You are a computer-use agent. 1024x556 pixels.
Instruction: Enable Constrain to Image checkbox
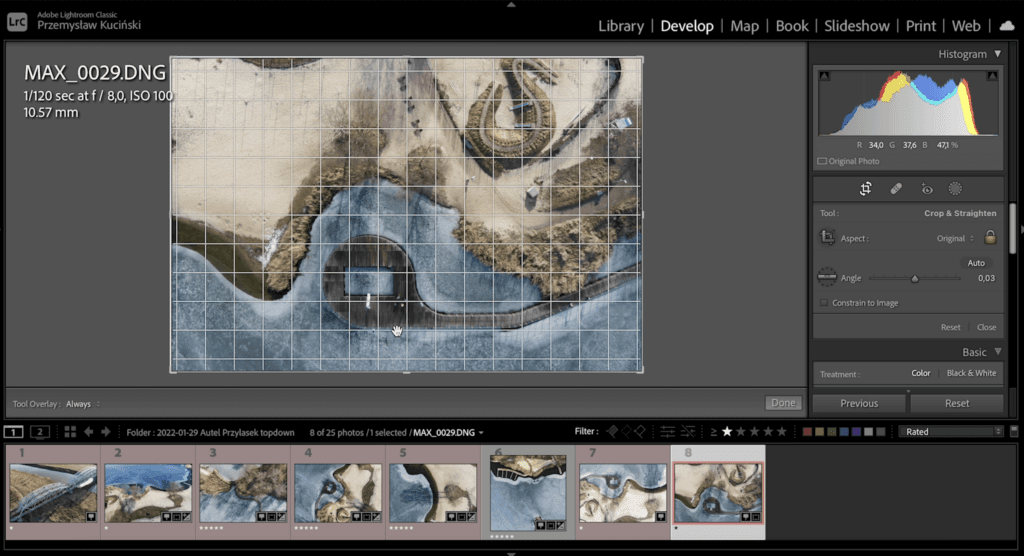[x=824, y=303]
